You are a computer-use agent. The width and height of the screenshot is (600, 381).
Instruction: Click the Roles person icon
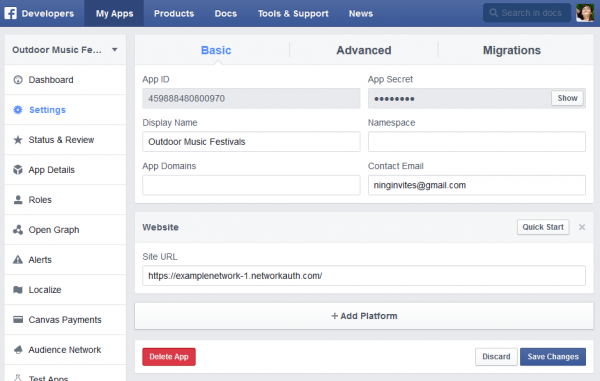click(18, 200)
